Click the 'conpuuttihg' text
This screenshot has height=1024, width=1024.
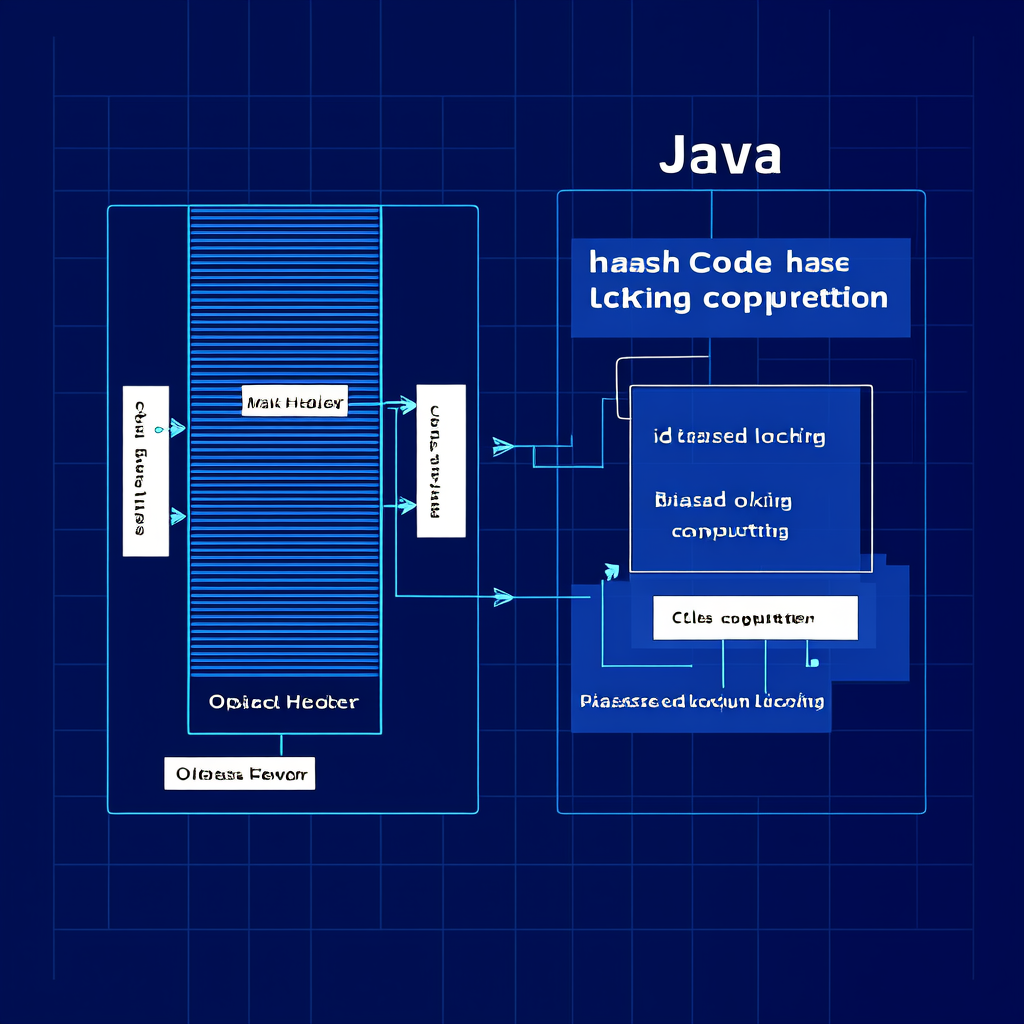coord(730,532)
